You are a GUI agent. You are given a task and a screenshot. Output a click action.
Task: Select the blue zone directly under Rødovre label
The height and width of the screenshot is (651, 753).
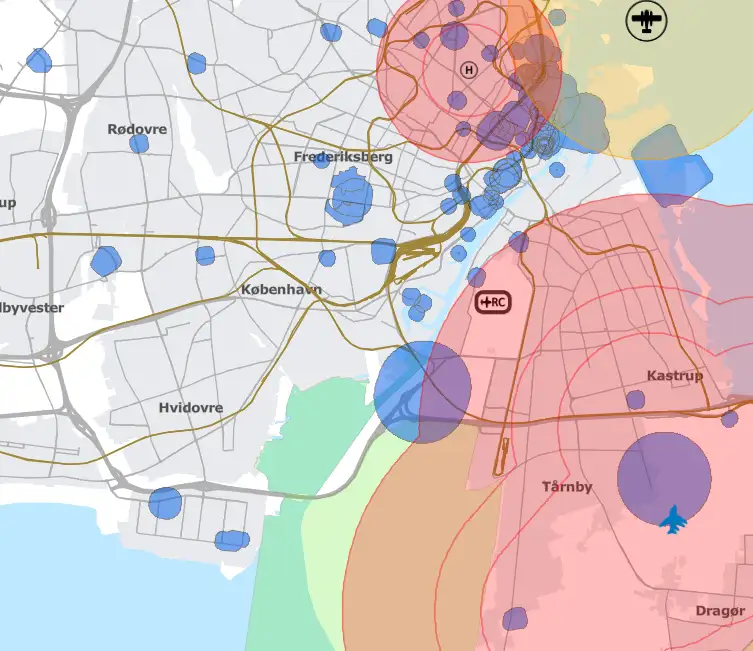pos(139,144)
